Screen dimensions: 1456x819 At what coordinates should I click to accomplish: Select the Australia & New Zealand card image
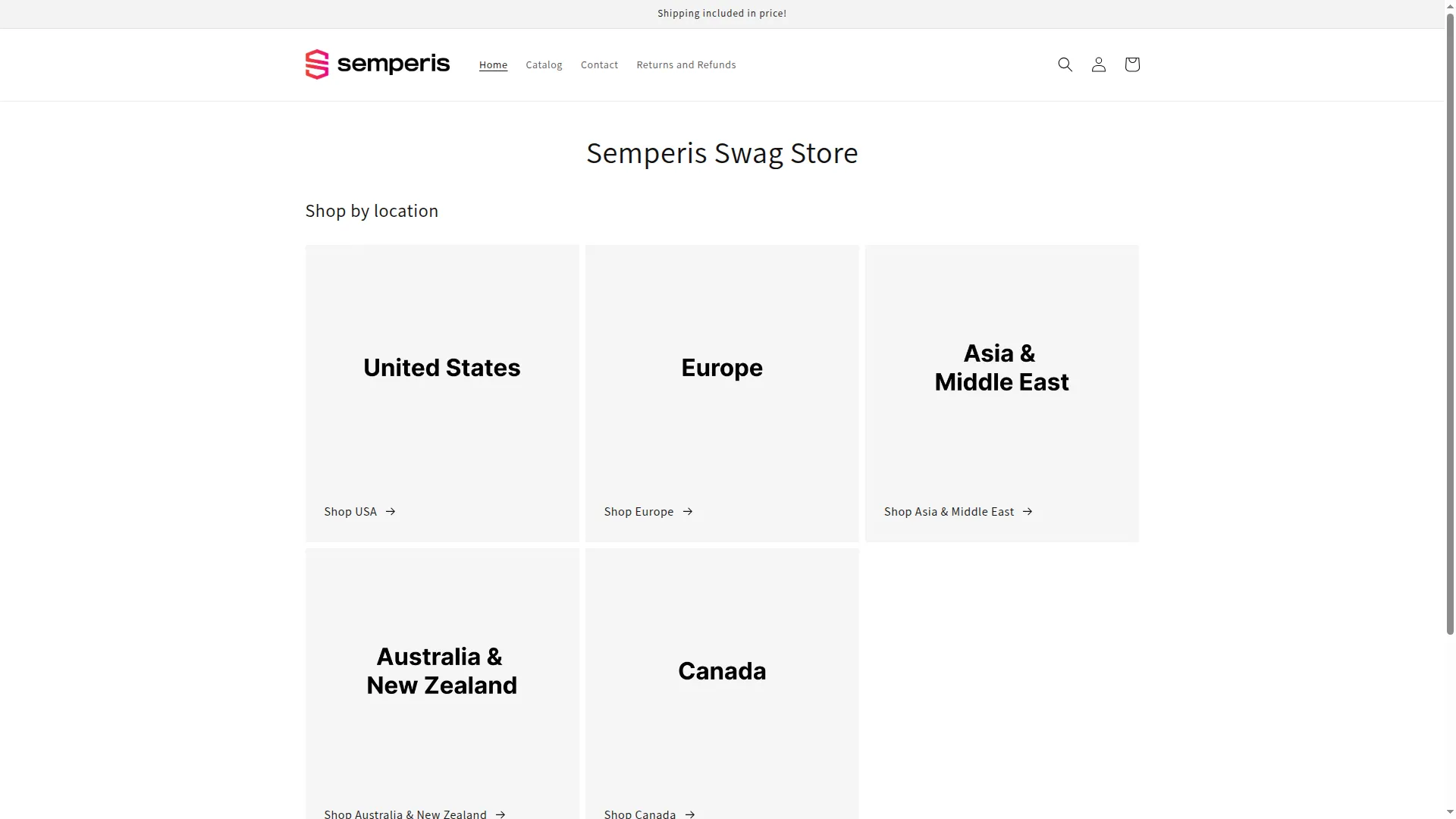(x=442, y=671)
